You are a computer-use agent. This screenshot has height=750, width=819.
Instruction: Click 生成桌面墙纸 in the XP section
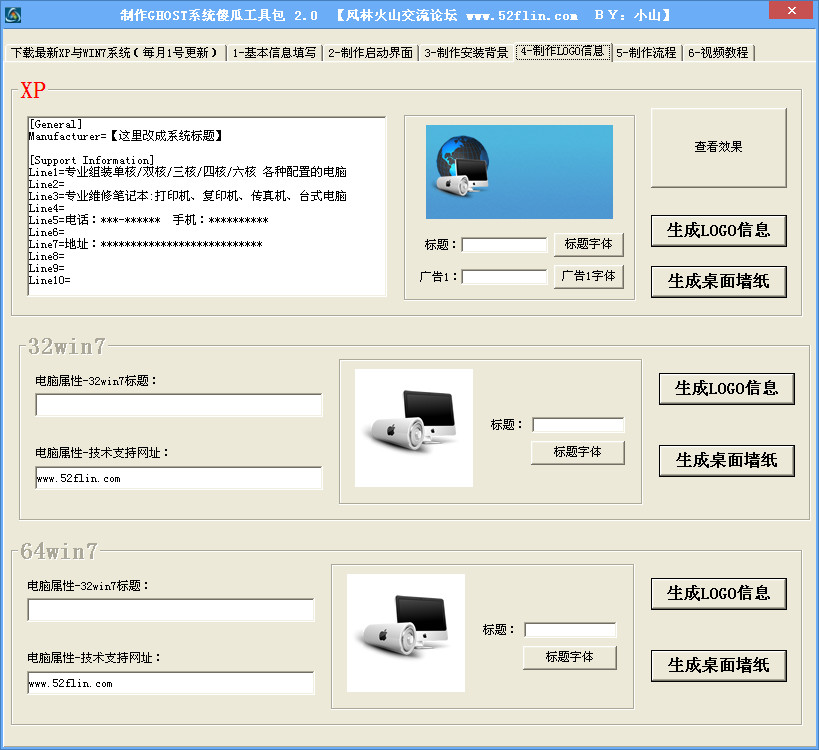pyautogui.click(x=718, y=281)
